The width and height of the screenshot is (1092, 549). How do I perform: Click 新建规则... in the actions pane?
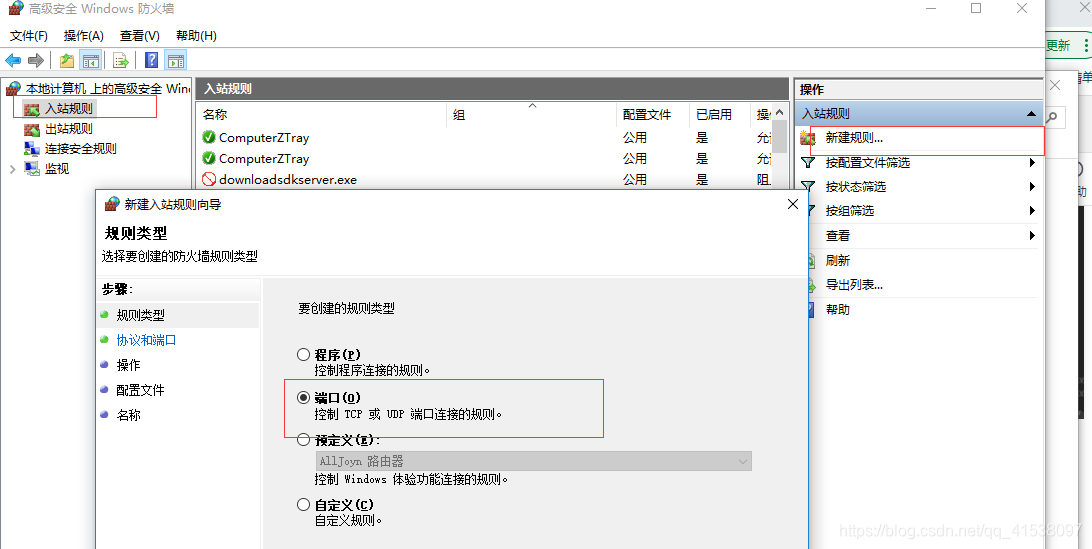click(854, 138)
